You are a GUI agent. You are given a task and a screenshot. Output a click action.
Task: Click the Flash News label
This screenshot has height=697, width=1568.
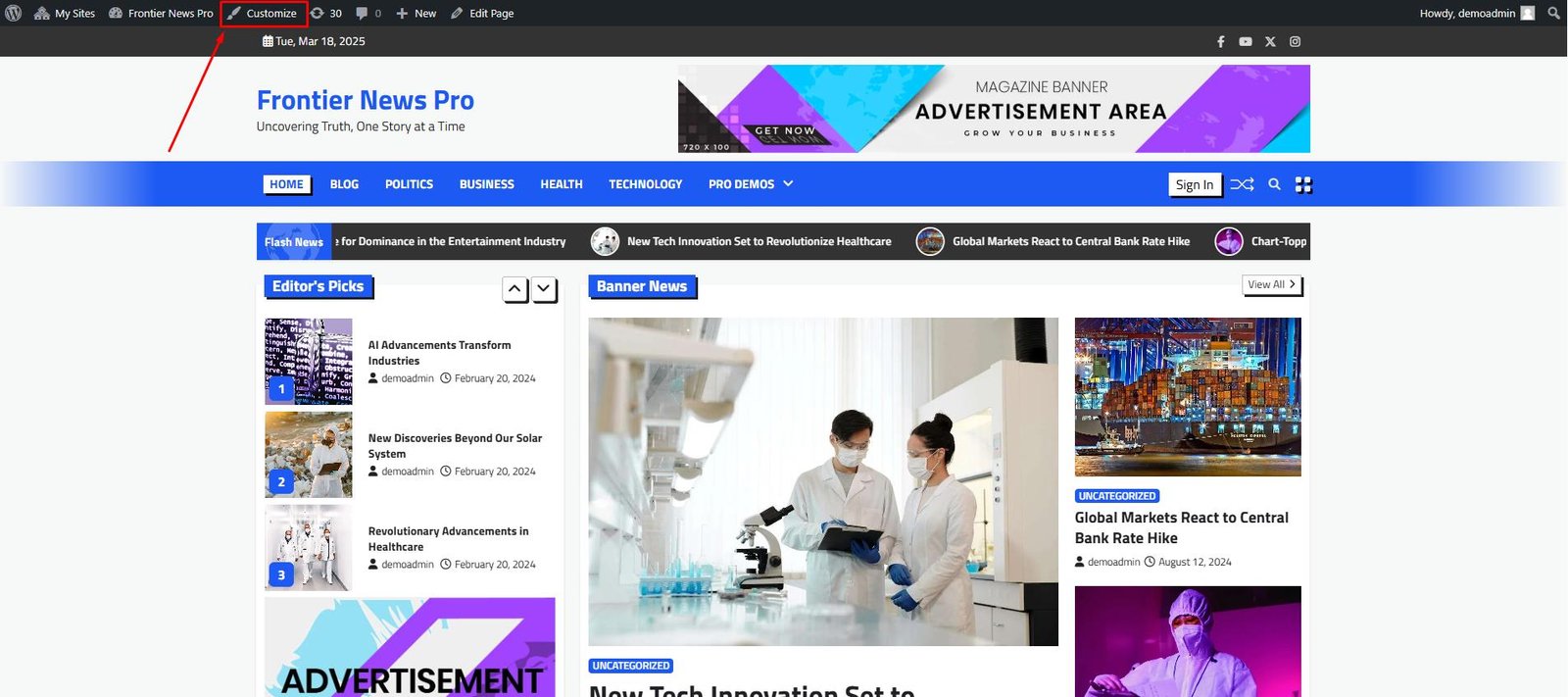pos(293,241)
